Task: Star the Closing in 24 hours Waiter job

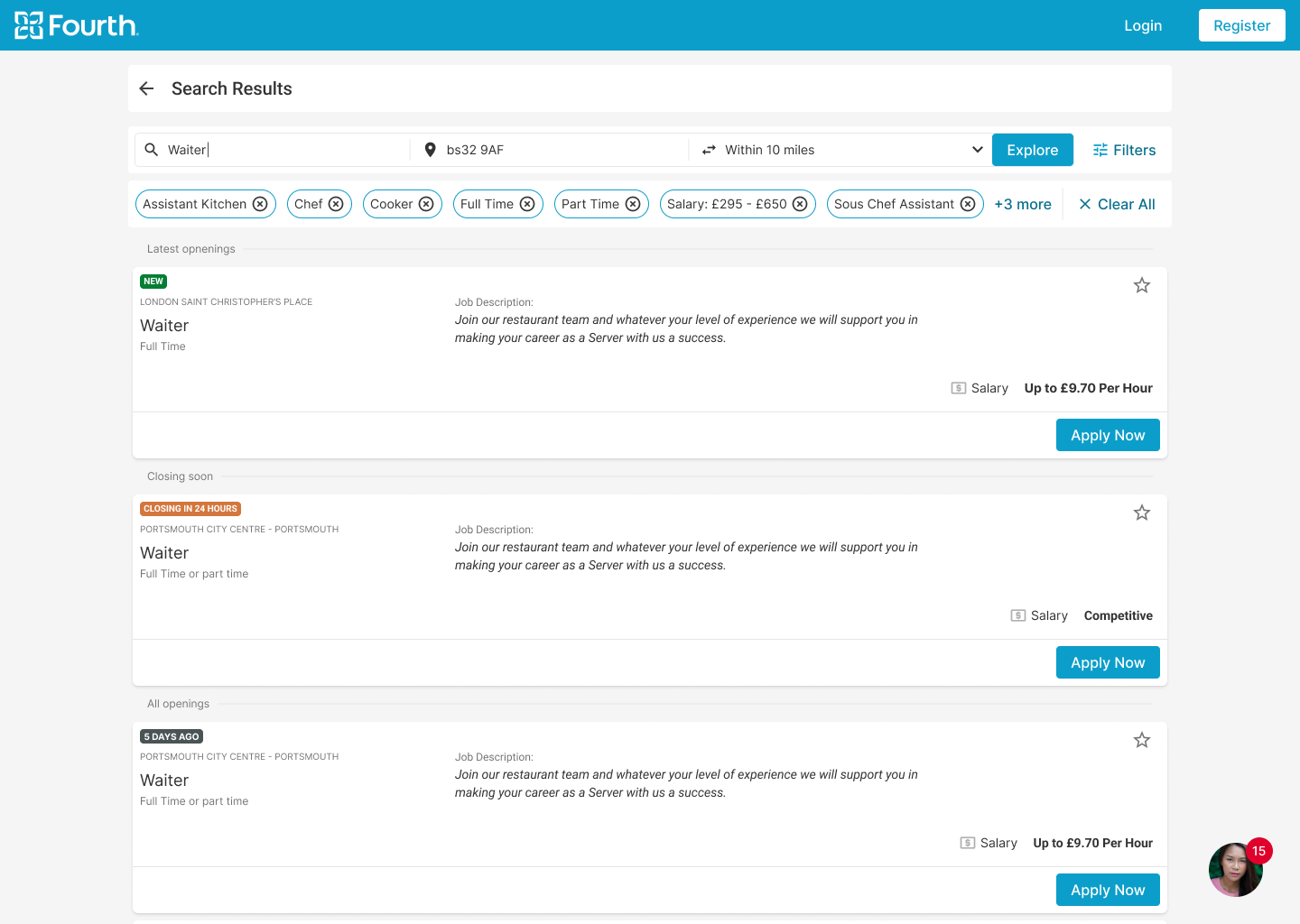Action: coord(1142,513)
